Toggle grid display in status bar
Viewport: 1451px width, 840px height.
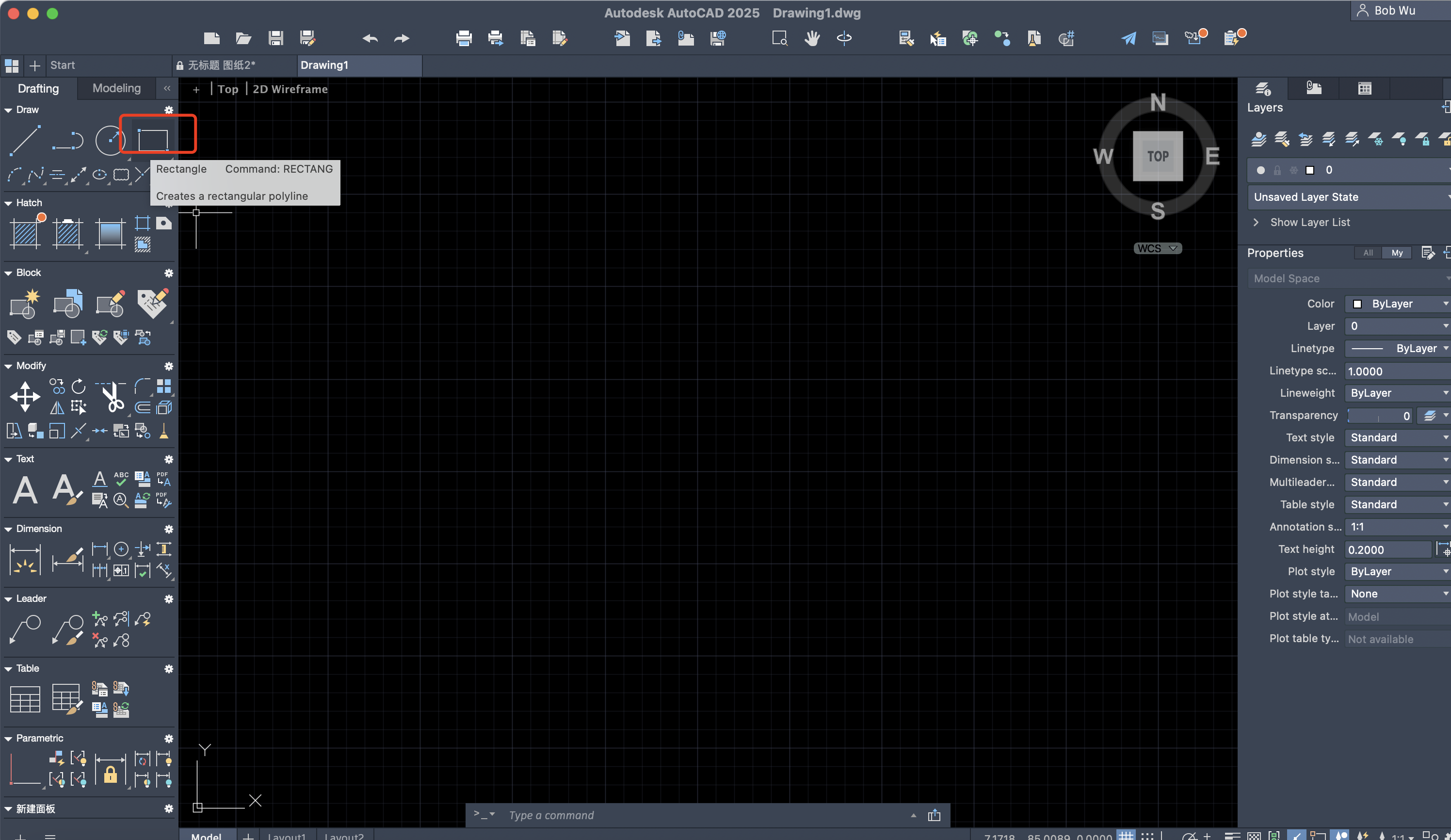tap(1126, 836)
